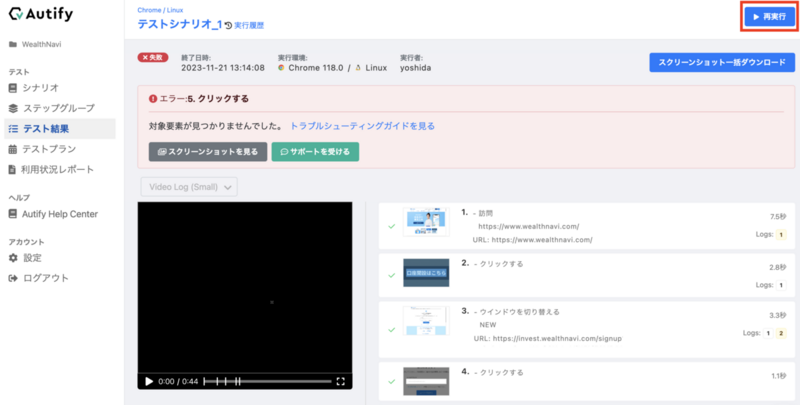The width and height of the screenshot is (800, 405).
Task: Click the calendar icon beside テストプラン
Action: (x=13, y=149)
